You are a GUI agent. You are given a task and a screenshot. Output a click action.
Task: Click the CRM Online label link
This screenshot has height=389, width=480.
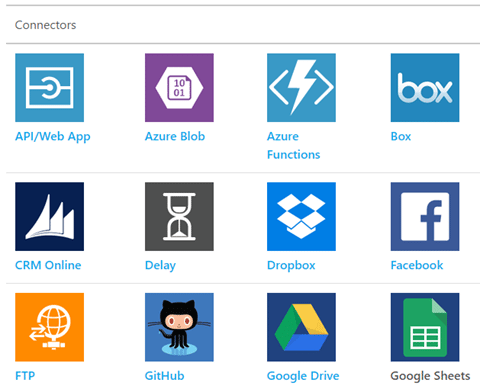tap(48, 265)
